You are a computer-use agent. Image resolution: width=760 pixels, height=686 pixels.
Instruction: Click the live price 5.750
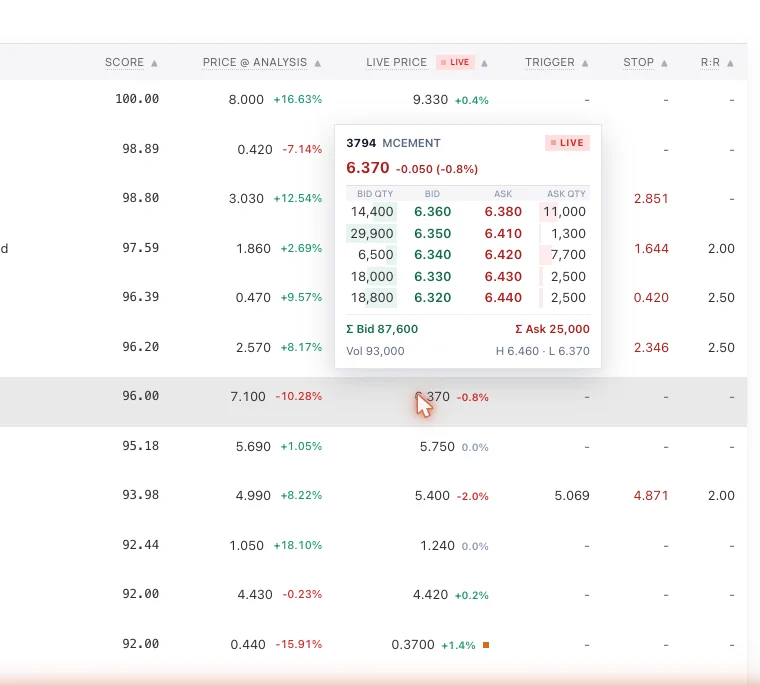[437, 447]
